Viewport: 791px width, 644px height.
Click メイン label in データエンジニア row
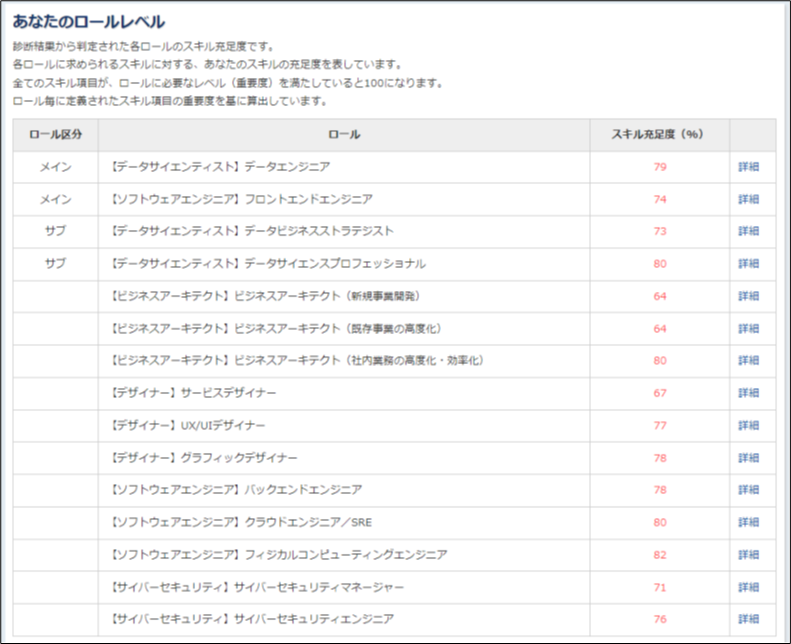[x=55, y=167]
